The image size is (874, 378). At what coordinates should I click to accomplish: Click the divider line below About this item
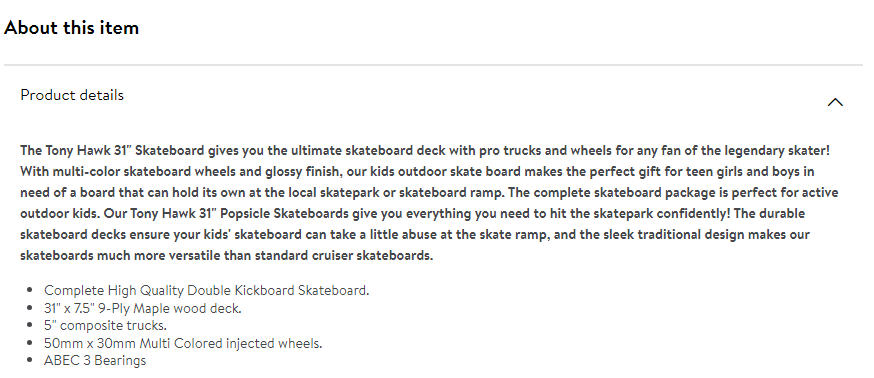click(433, 65)
